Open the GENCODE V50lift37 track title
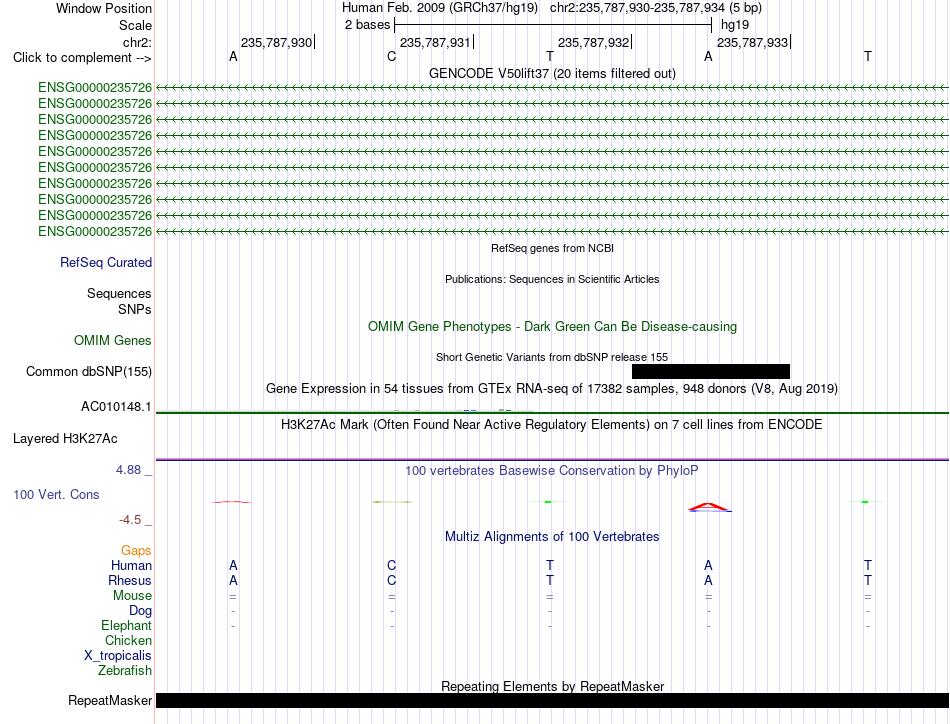Viewport: 950px width, 724px height. point(552,73)
